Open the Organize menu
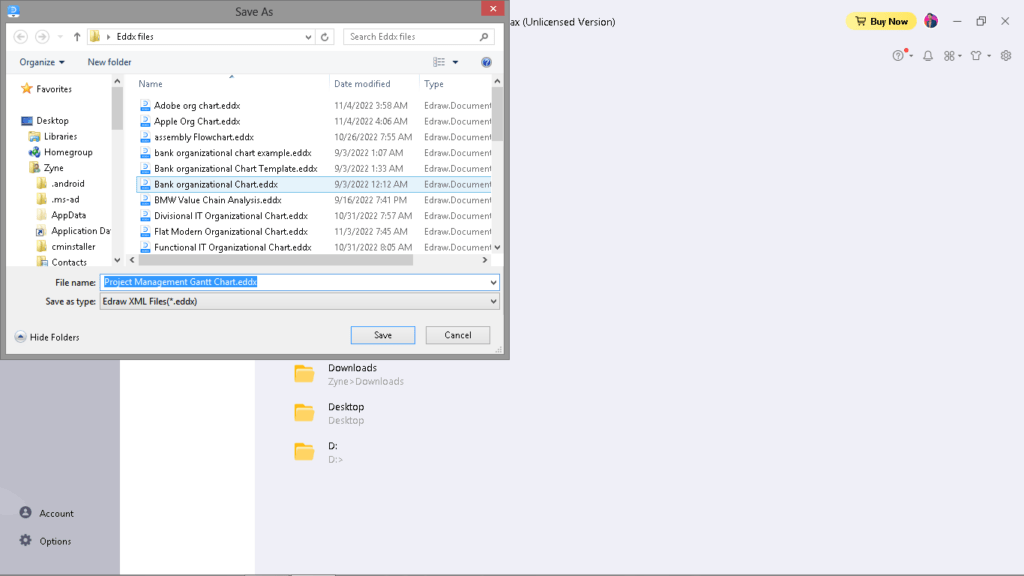The width and height of the screenshot is (1024, 576). pyautogui.click(x=42, y=62)
